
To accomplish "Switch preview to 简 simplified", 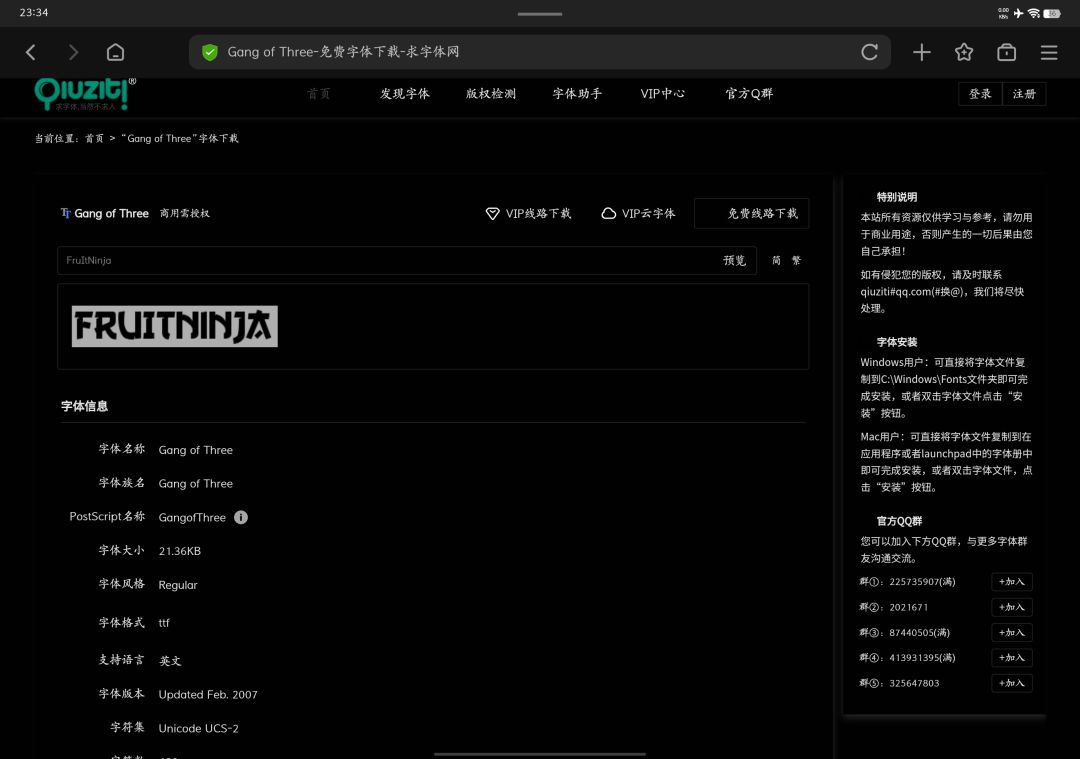I will point(776,260).
